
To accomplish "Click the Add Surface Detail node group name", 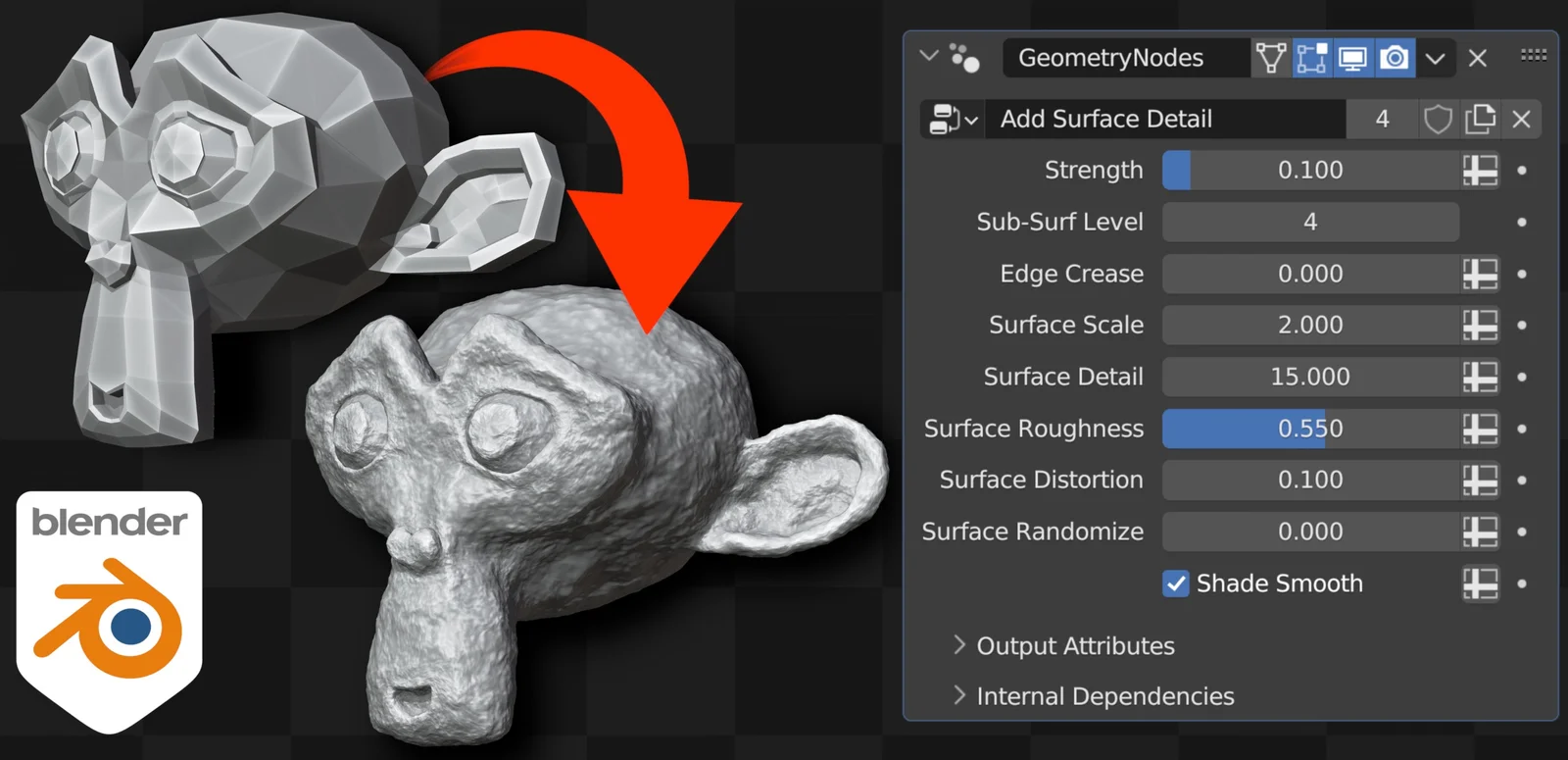I will tap(1165, 120).
